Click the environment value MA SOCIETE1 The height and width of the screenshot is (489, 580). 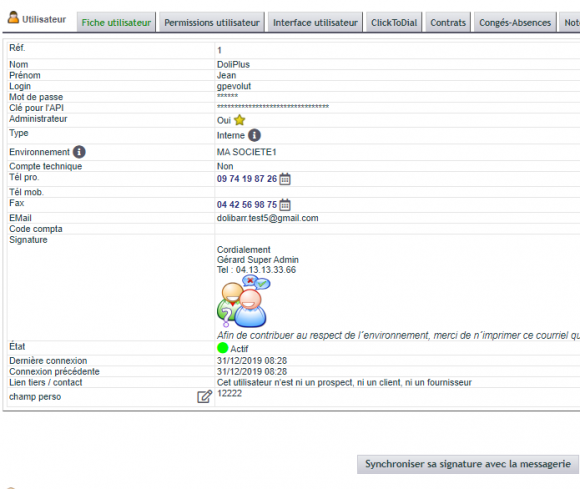coord(246,152)
